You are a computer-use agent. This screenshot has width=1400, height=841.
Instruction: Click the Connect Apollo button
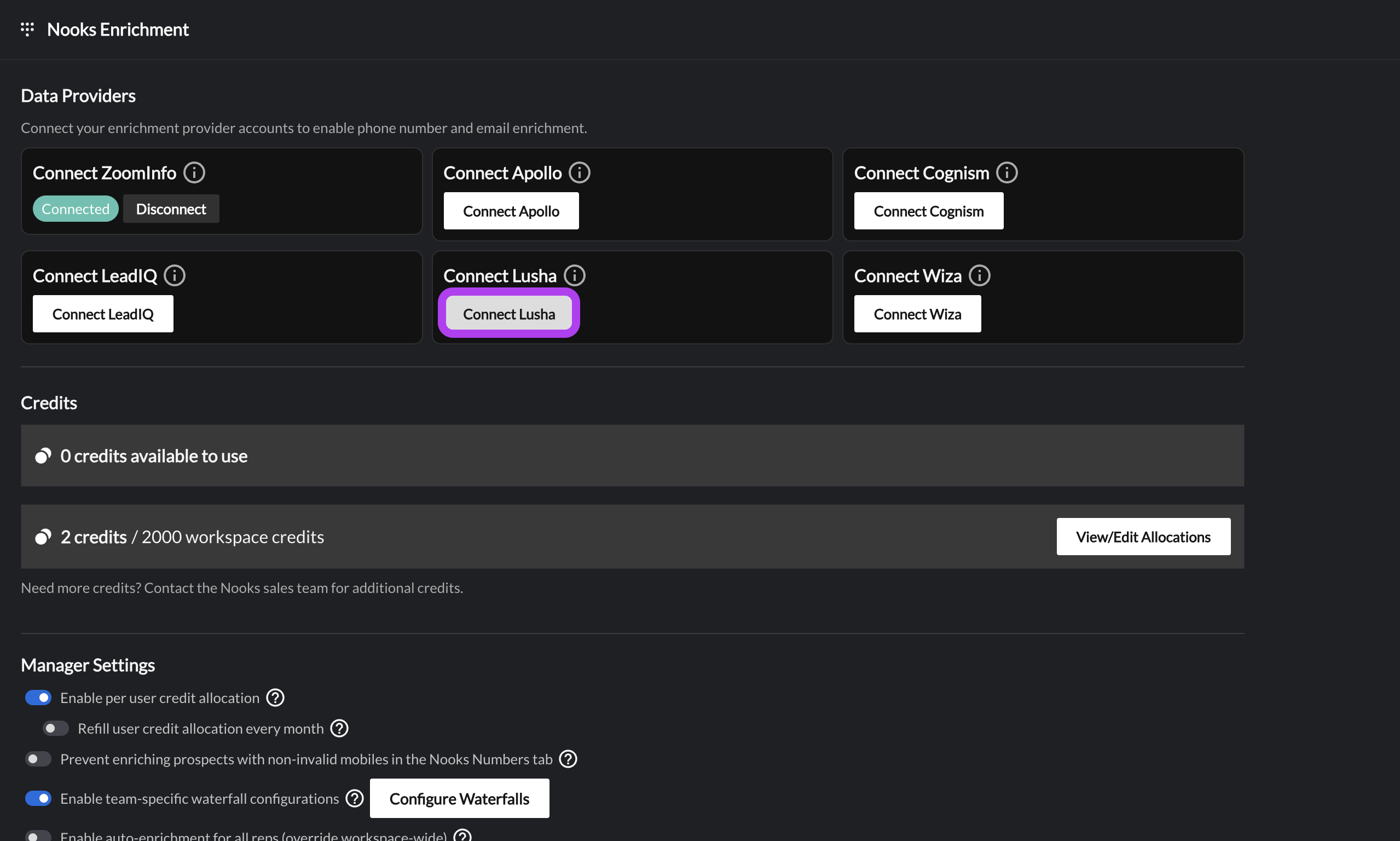tap(511, 211)
